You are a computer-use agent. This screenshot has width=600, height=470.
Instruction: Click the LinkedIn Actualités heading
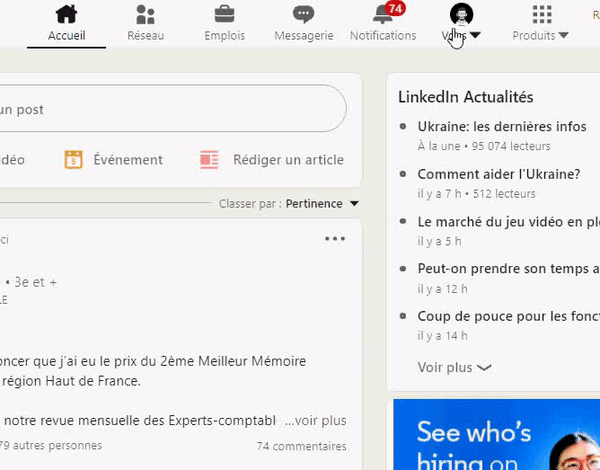pos(466,97)
